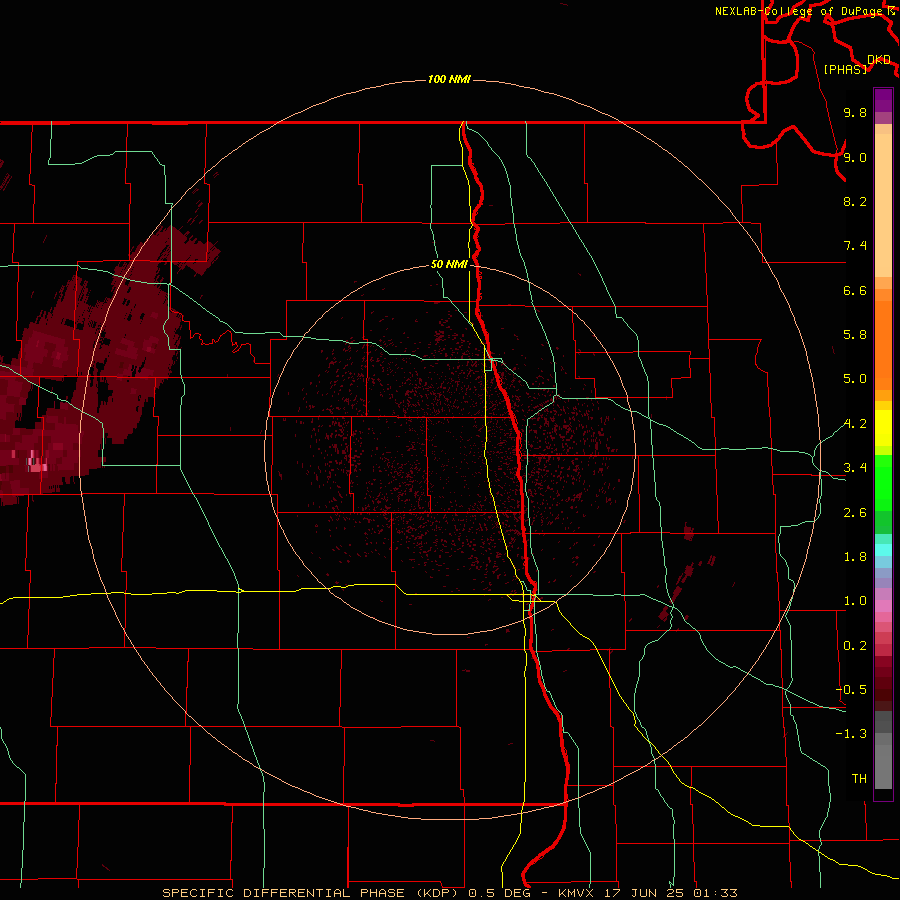Select the 0.2 scale value
The image size is (900, 900).
(x=855, y=646)
